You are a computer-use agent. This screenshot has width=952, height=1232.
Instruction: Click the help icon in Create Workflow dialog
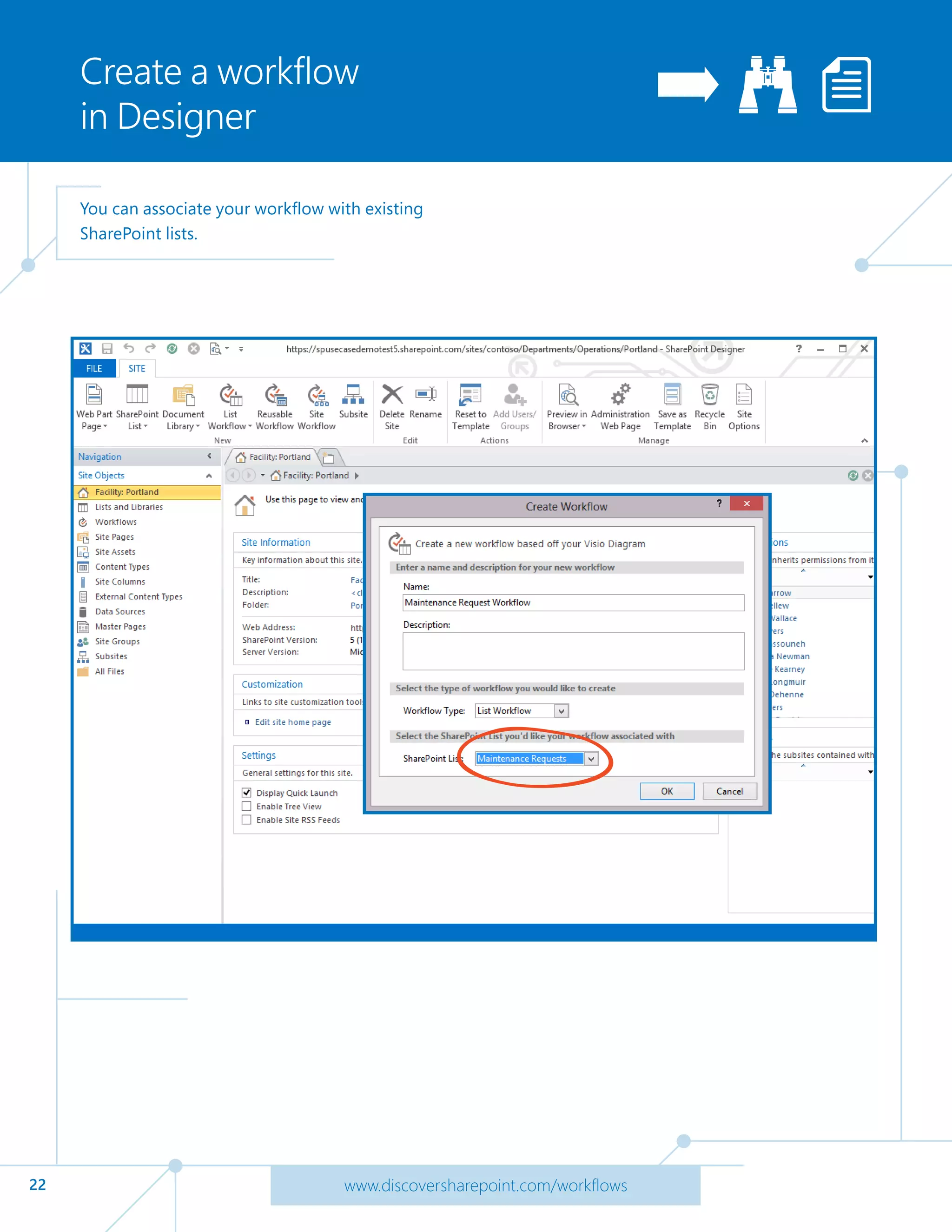(719, 503)
